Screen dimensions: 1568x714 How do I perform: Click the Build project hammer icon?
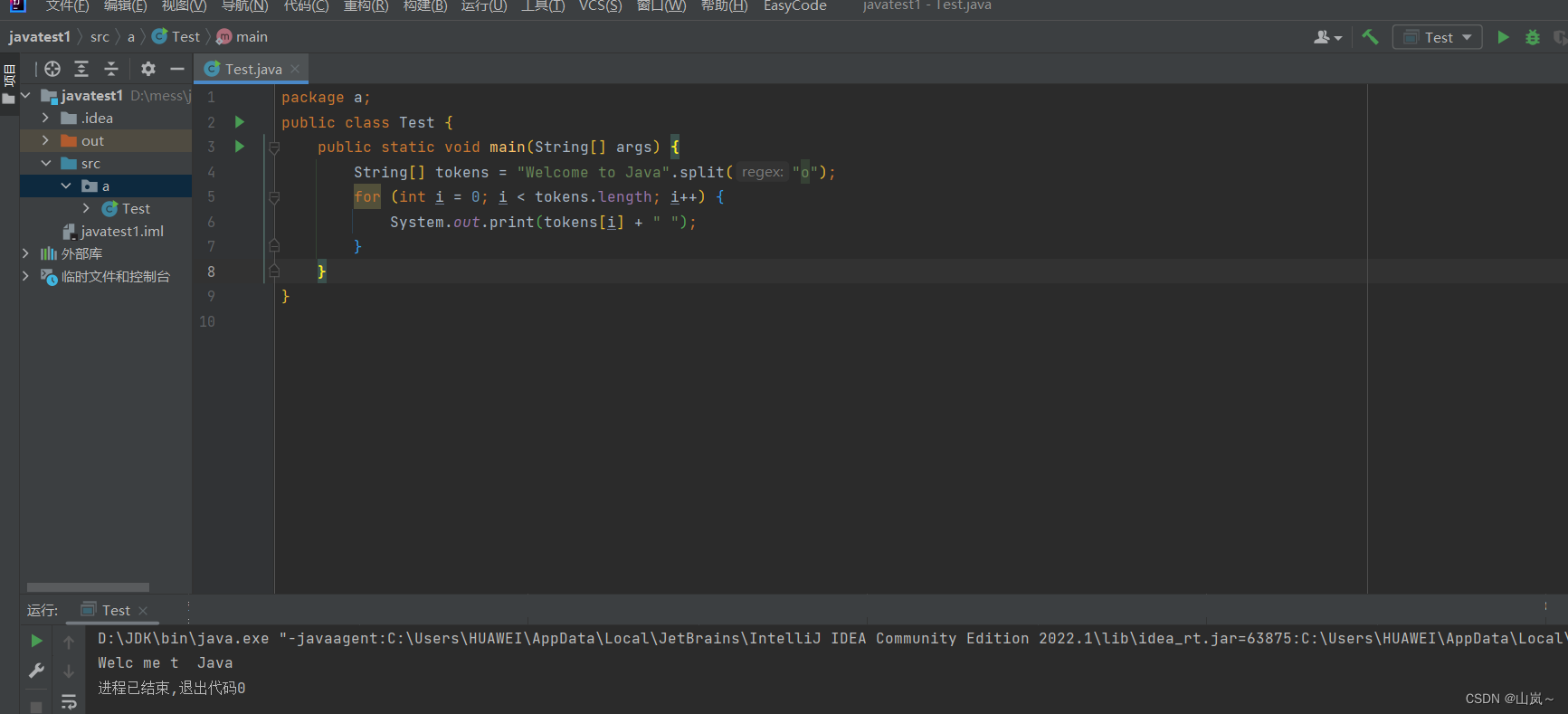click(x=1370, y=37)
